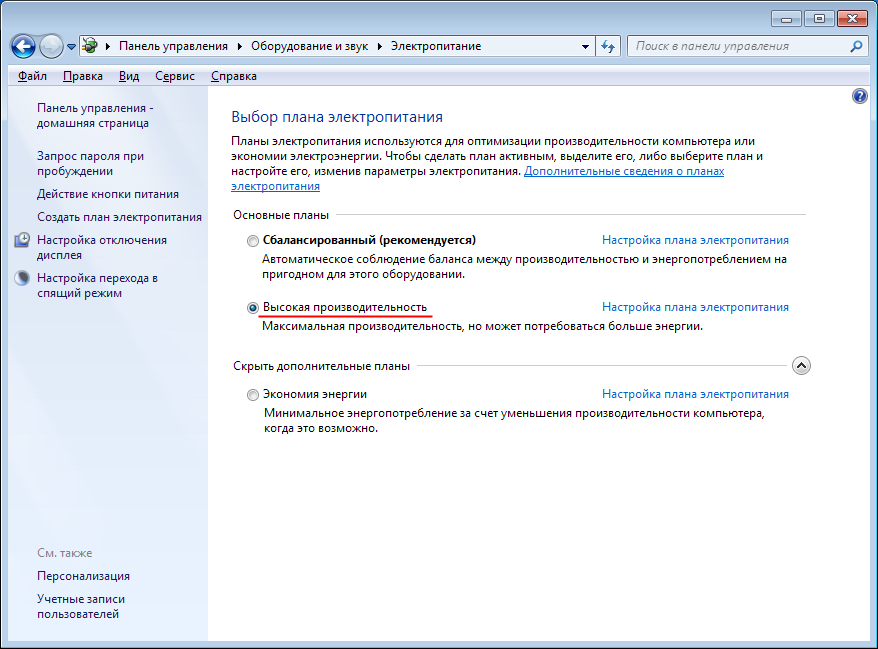The height and width of the screenshot is (649, 878).
Task: Click Электропитание breadcrumb segment
Action: pos(436,46)
